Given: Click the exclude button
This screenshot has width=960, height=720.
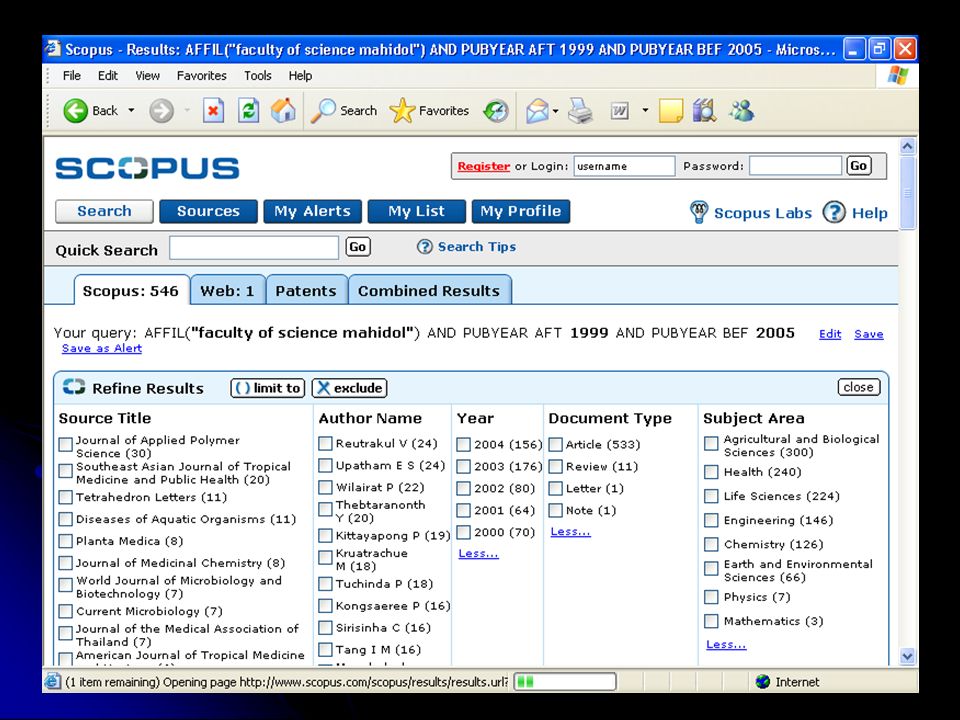Looking at the screenshot, I should point(350,388).
